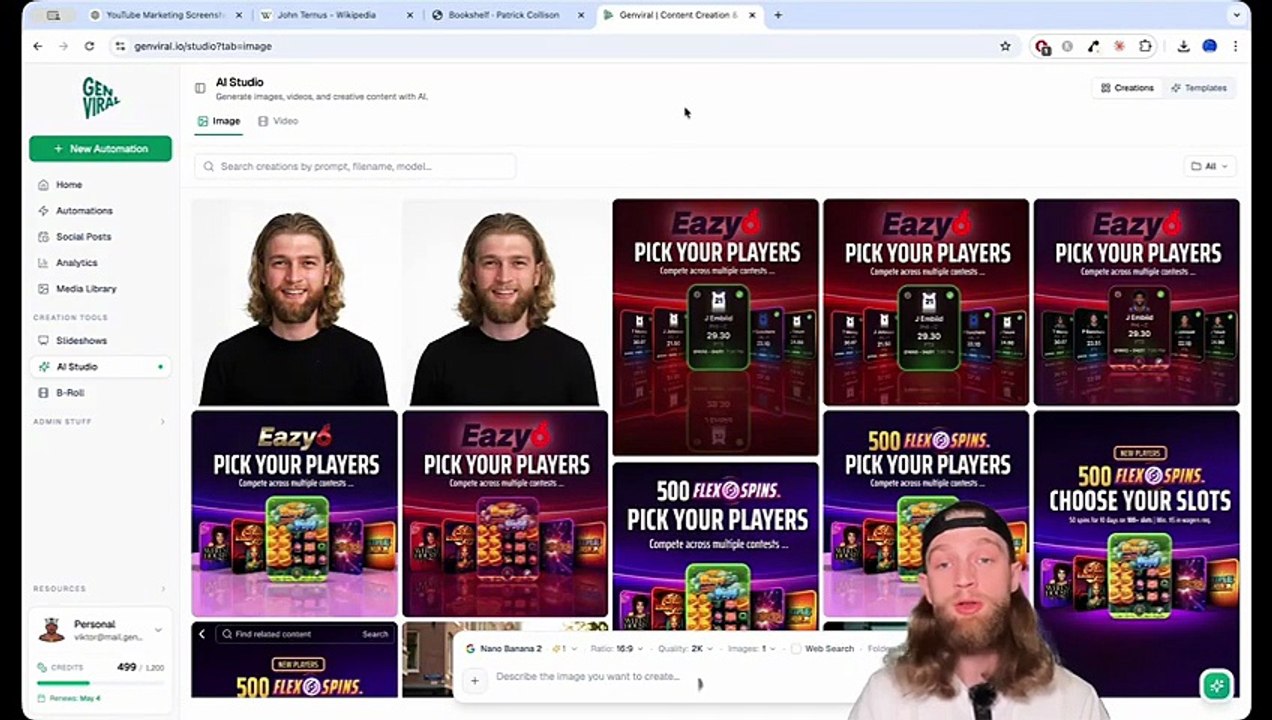This screenshot has height=720, width=1272.
Task: Enable the Web Search checkbox
Action: tap(795, 649)
